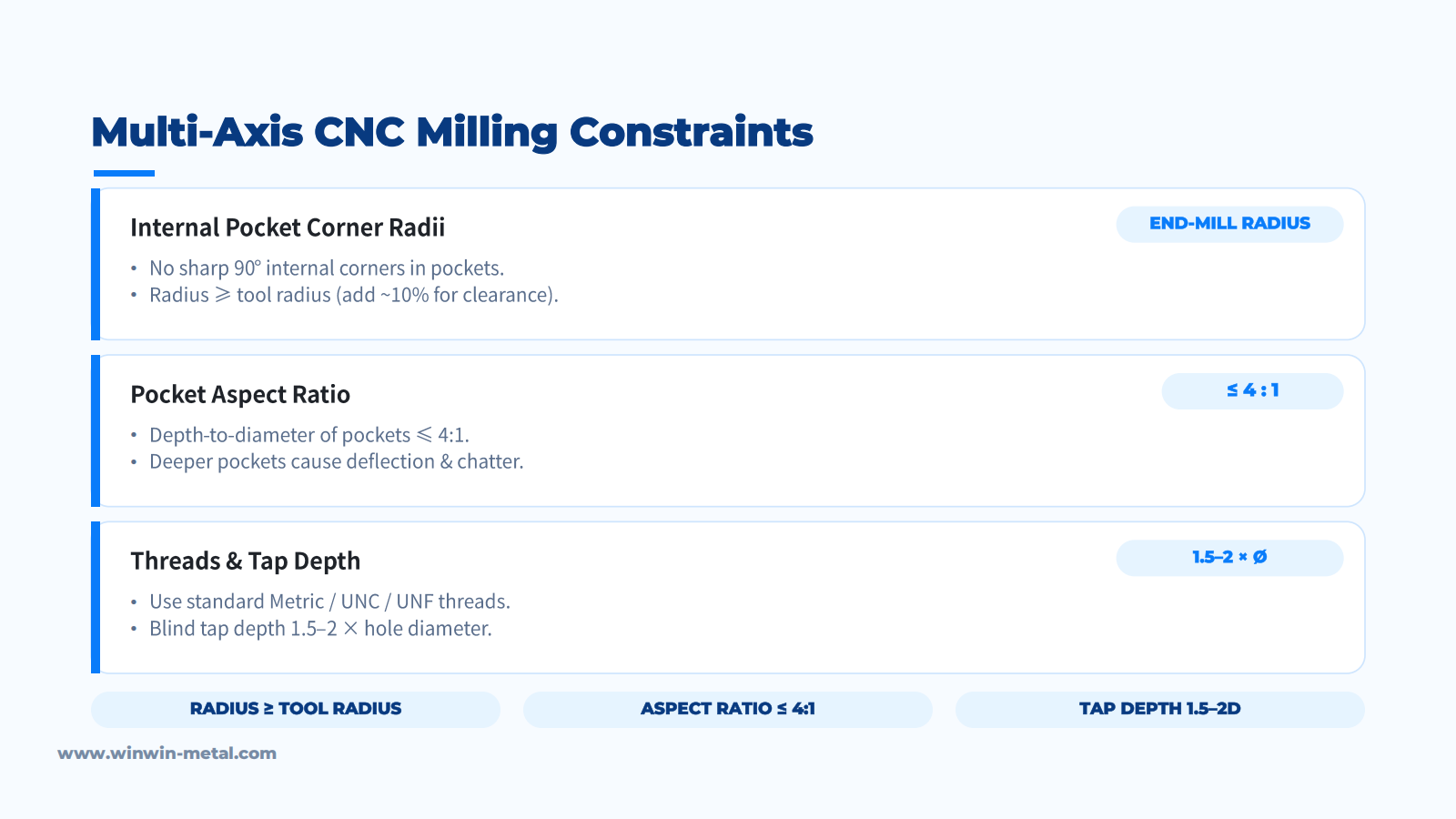The height and width of the screenshot is (819, 1456).
Task: Click the 'No sharp 90° internal corners' bullet
Action: click(327, 268)
